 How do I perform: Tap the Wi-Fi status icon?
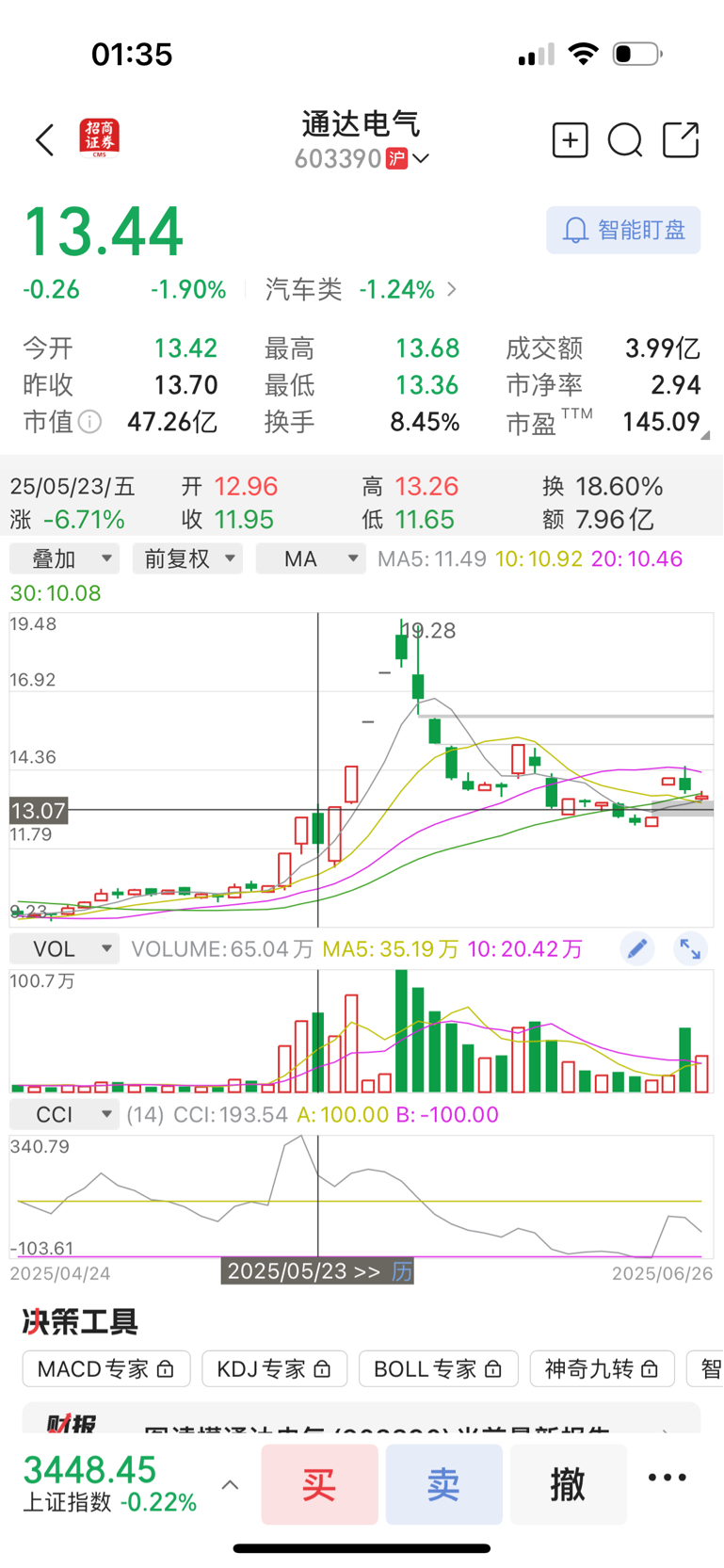pyautogui.click(x=585, y=54)
